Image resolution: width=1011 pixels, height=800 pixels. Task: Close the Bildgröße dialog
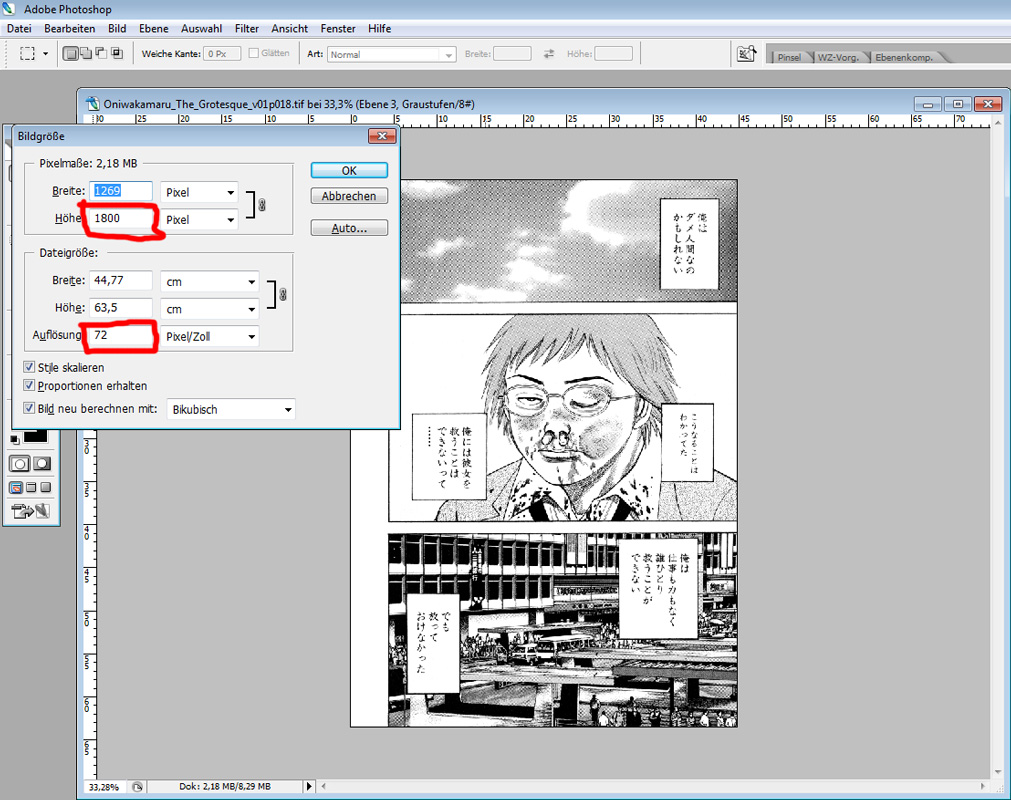[x=382, y=136]
